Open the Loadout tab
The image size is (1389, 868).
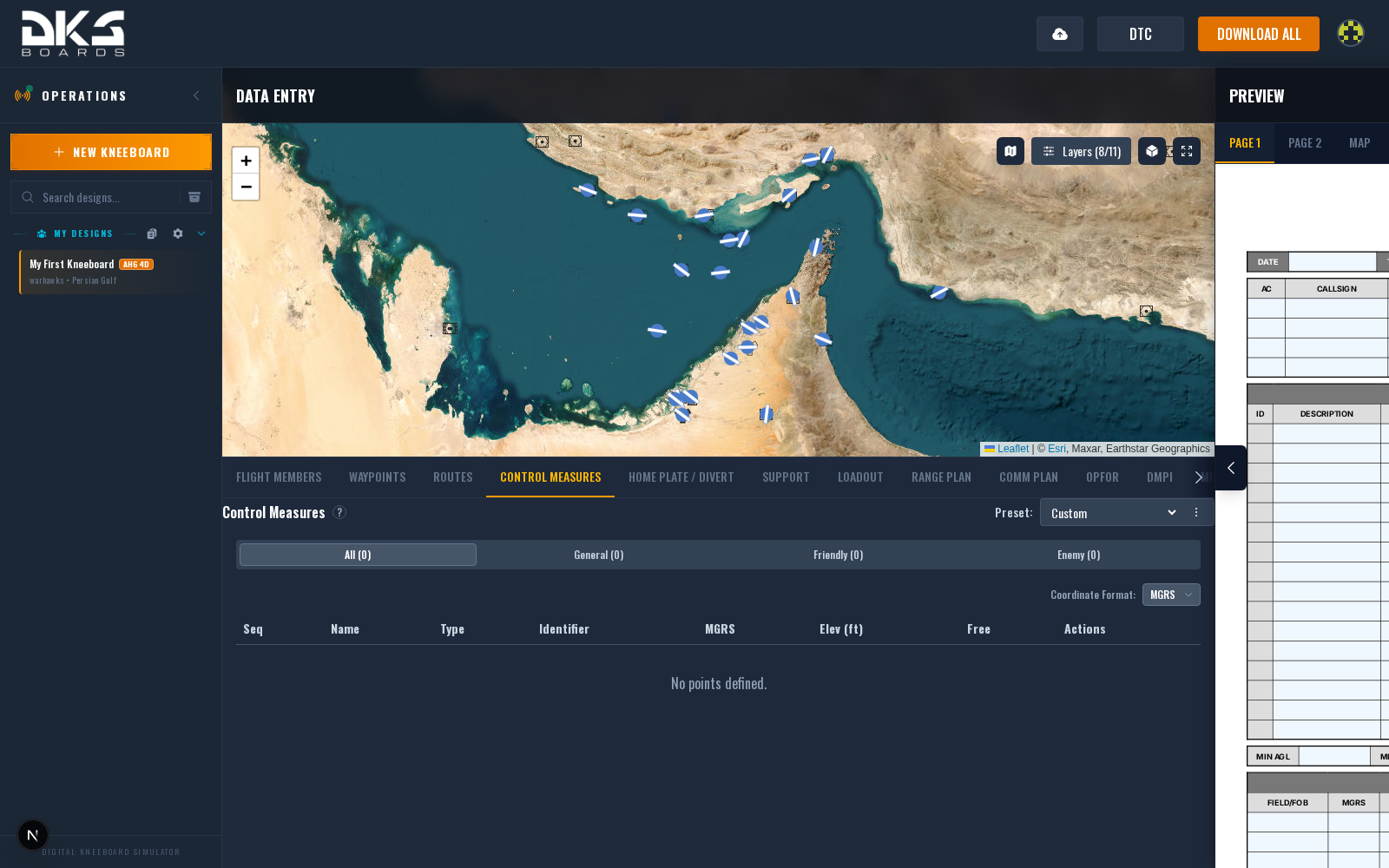click(860, 477)
